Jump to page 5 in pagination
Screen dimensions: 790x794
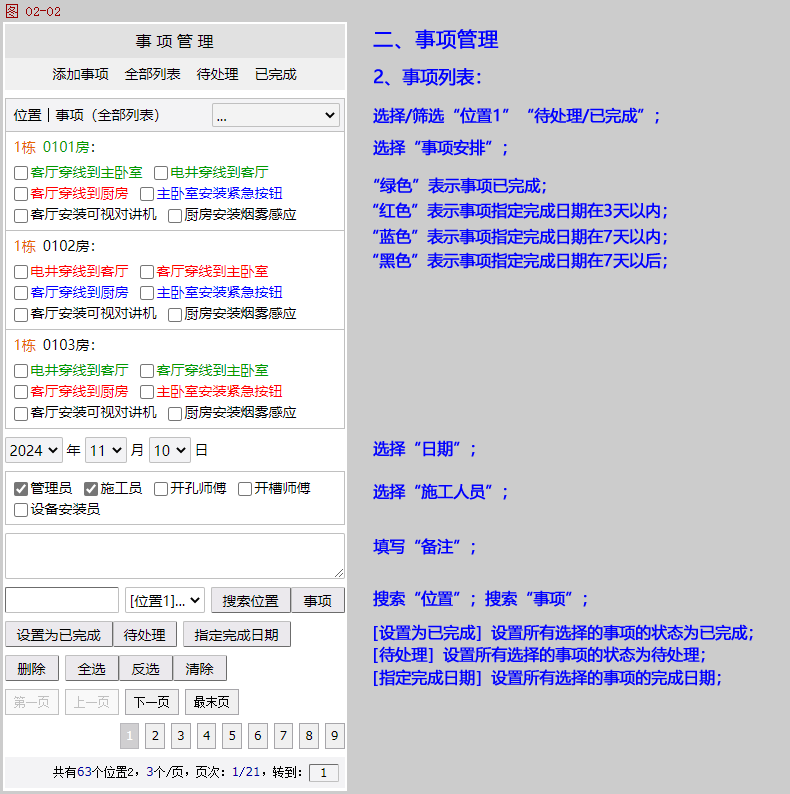click(x=231, y=737)
